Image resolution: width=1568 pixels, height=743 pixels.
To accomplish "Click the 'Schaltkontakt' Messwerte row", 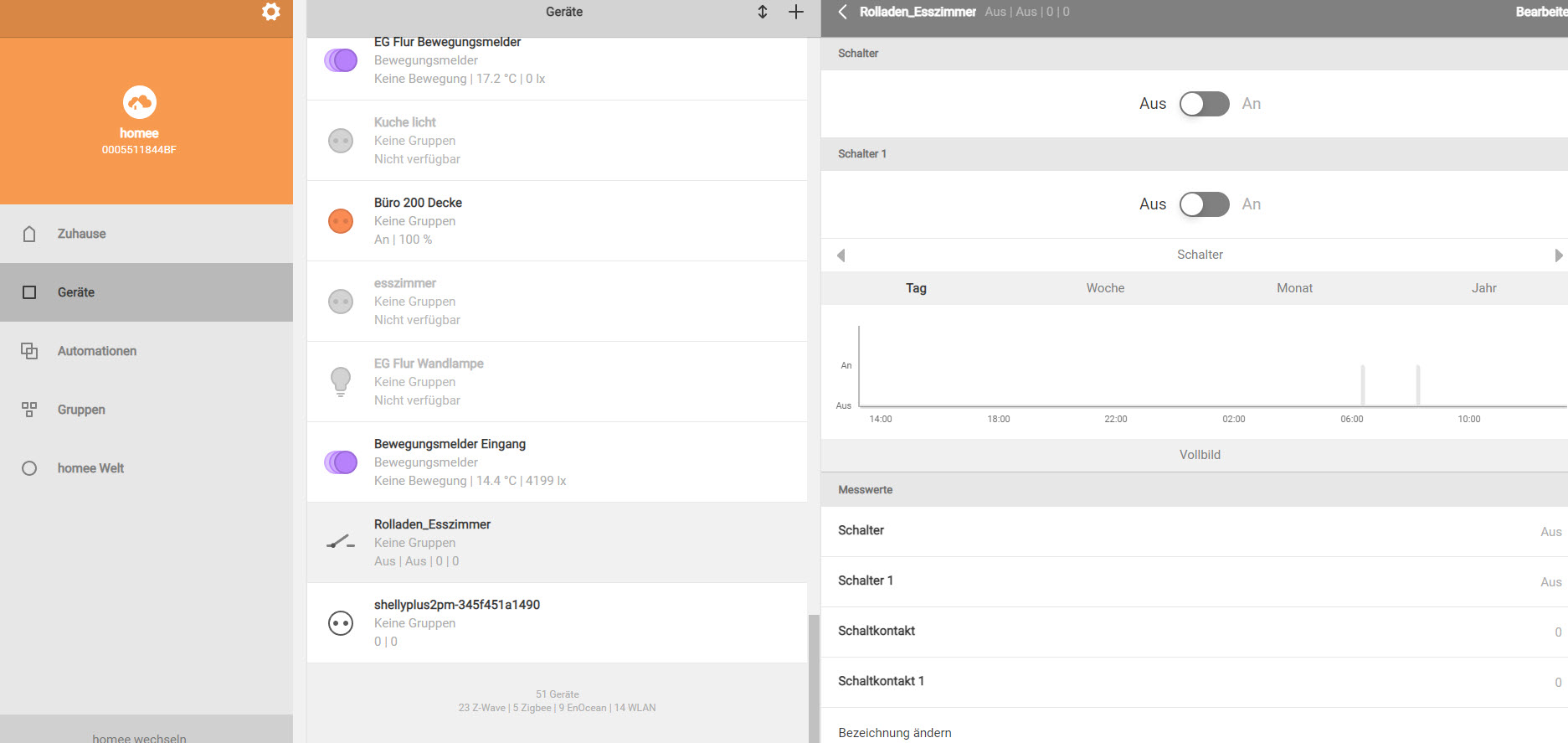I will click(x=1195, y=632).
